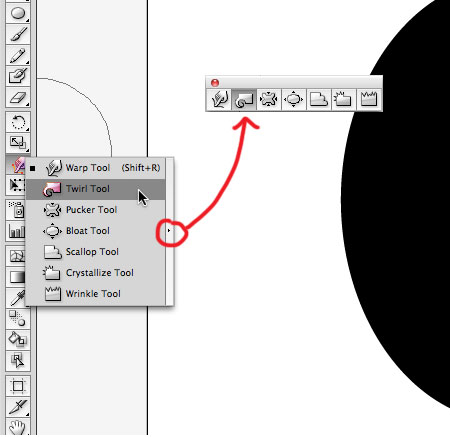Click the tearoff arrow on the flyout edge
This screenshot has width=450, height=437.
pyautogui.click(x=169, y=231)
